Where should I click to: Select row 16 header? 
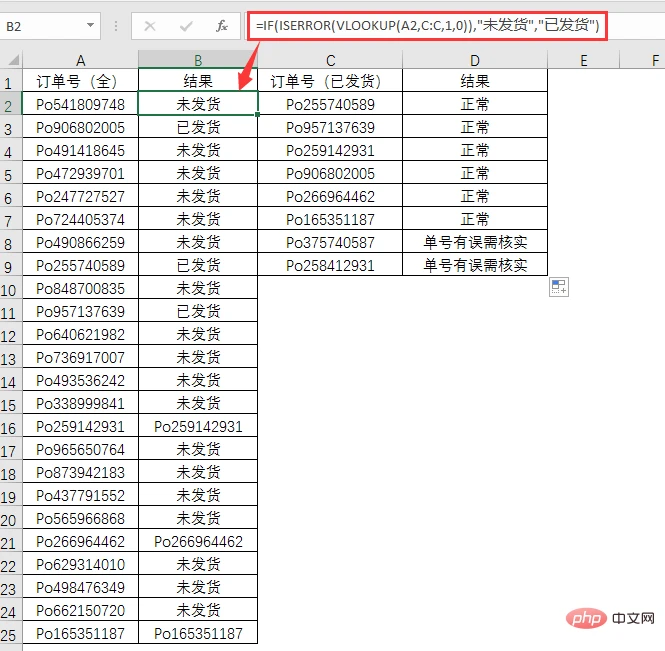[x=10, y=427]
